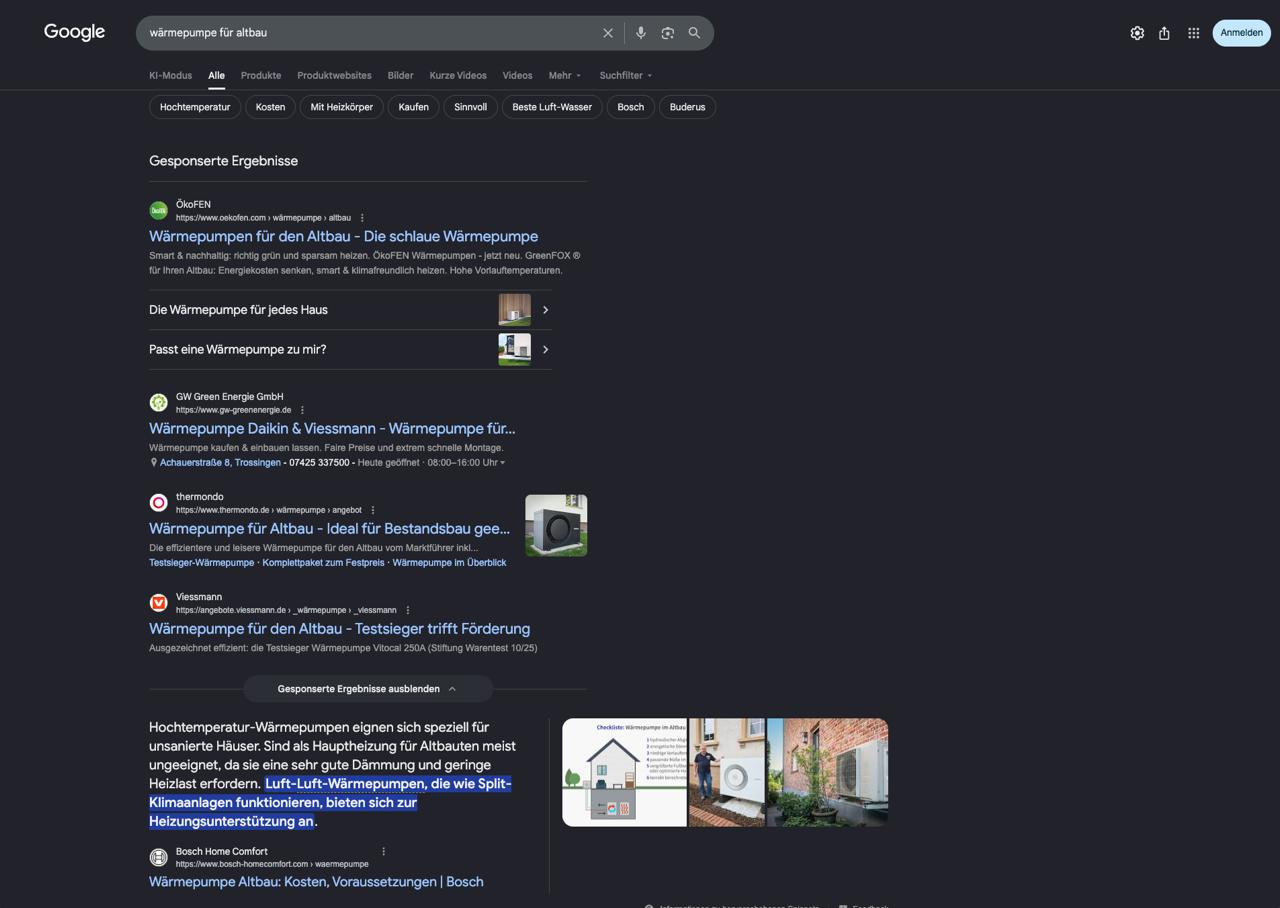Open Testsieger-Wärmepumpe sitelink
The image size is (1280, 908).
click(x=201, y=563)
